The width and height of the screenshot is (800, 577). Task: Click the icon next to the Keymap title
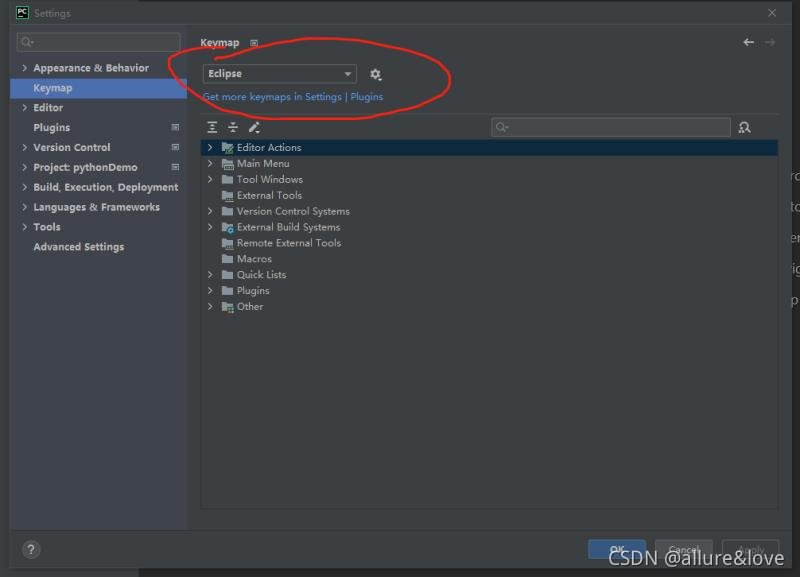(254, 43)
